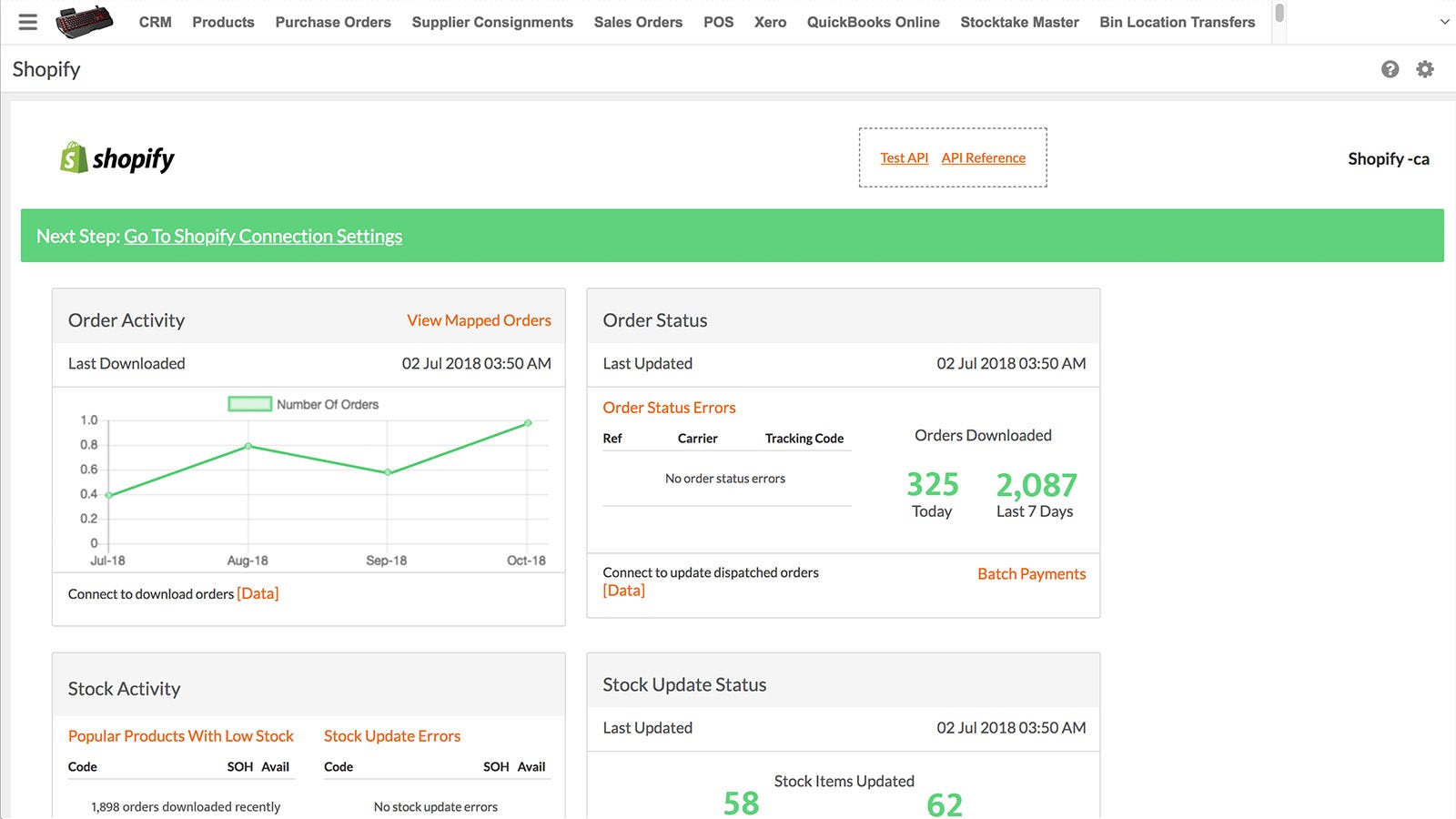Open the settings gear icon
The image size is (1456, 819).
tap(1425, 69)
